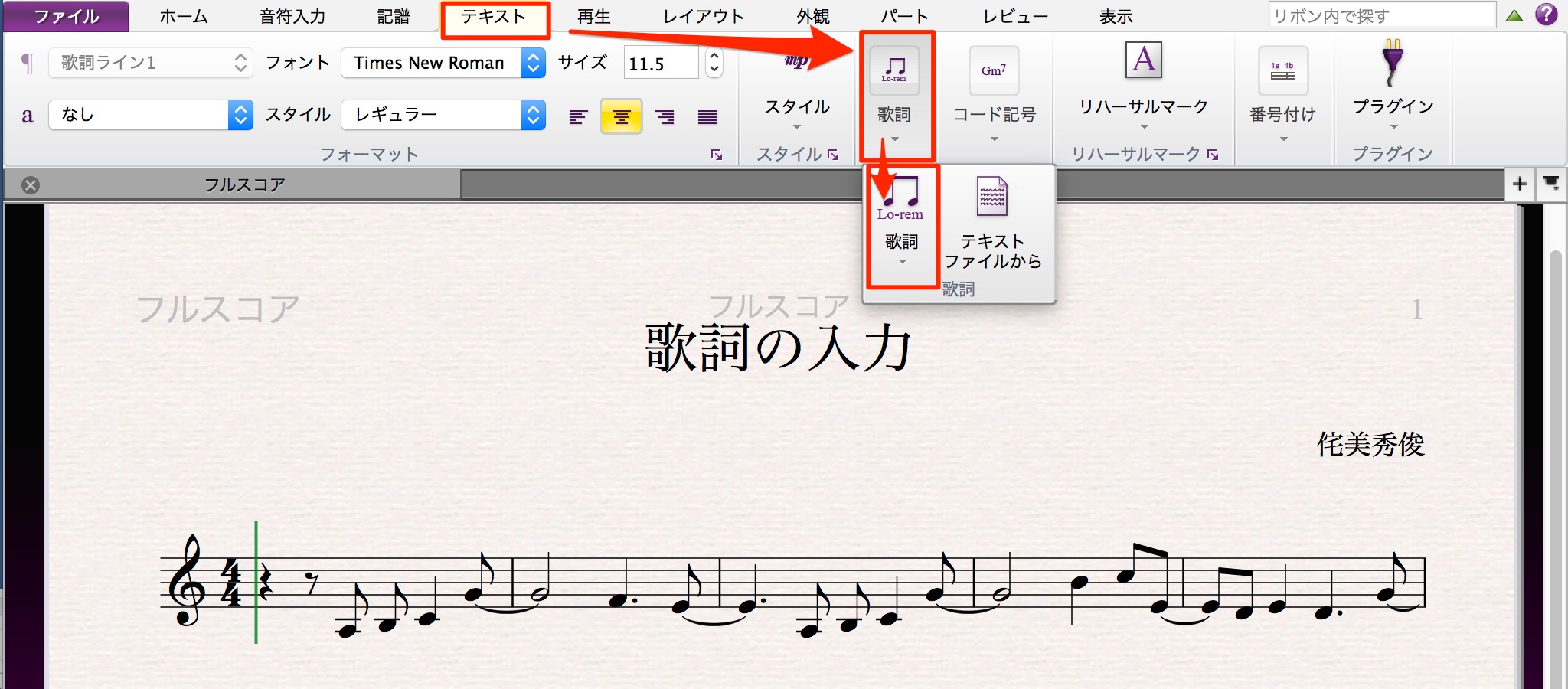Open the レギュラー font style dropdown
Screen dimensions: 1568x689
click(533, 115)
